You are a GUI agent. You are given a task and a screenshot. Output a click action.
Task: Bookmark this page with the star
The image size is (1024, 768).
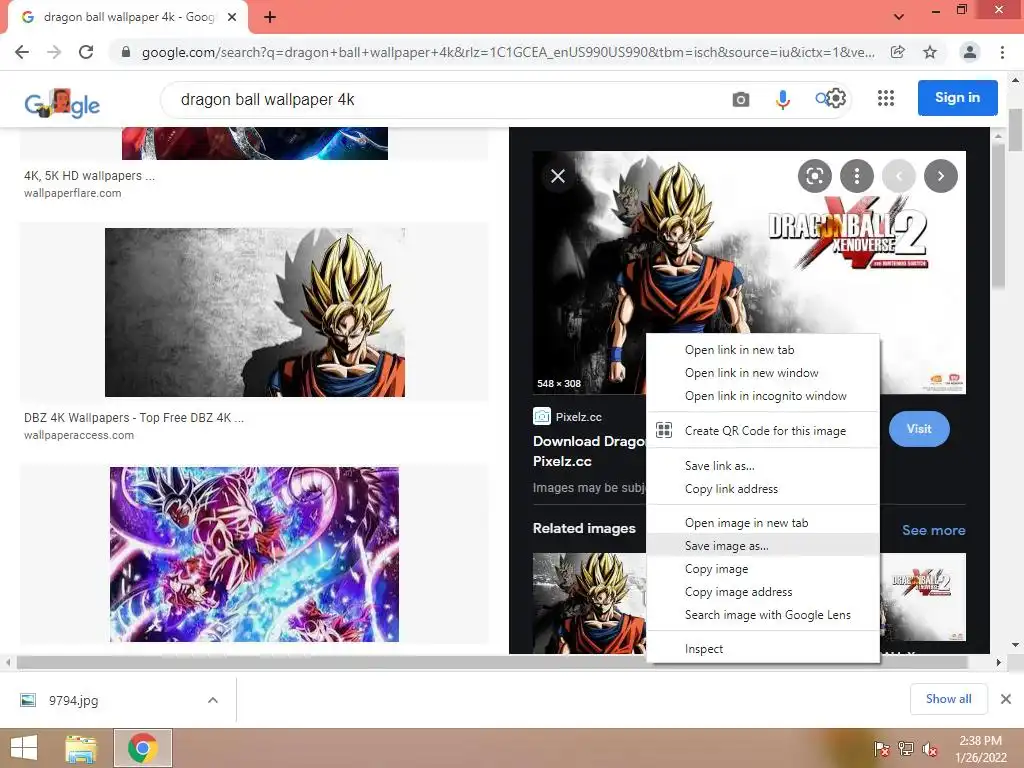click(930, 52)
